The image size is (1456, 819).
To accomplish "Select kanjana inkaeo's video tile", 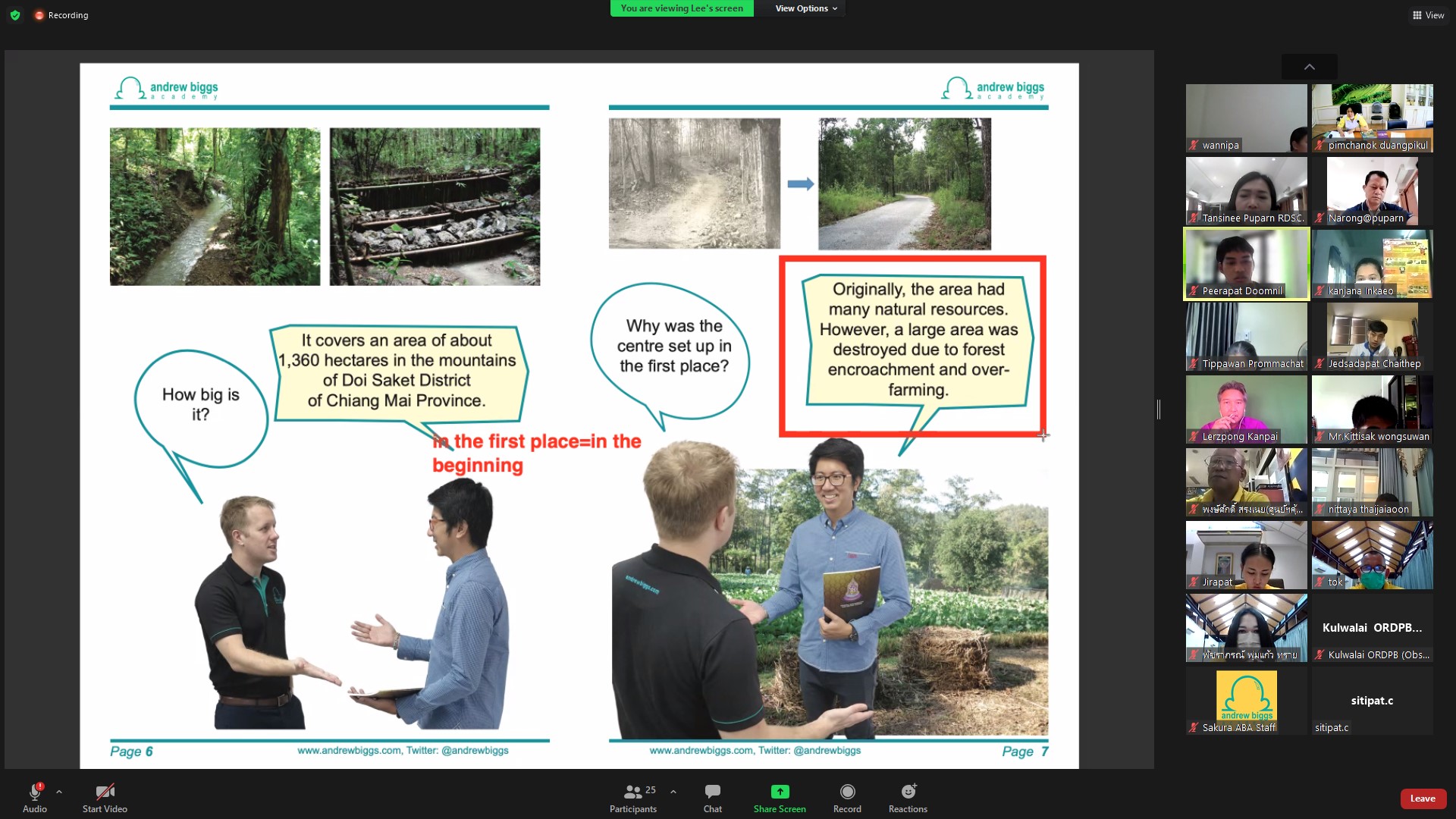I will [1373, 264].
